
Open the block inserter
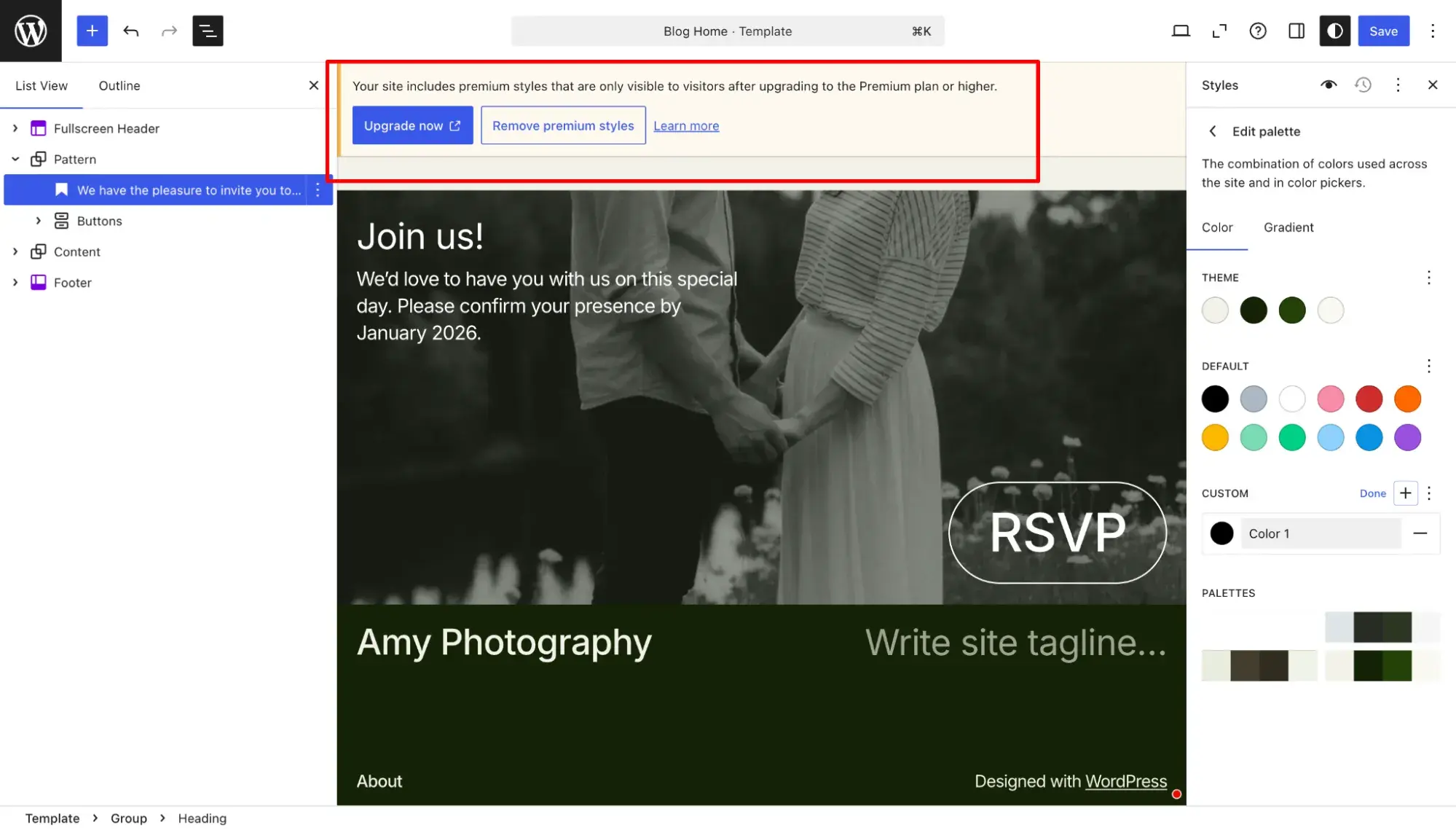pos(92,31)
